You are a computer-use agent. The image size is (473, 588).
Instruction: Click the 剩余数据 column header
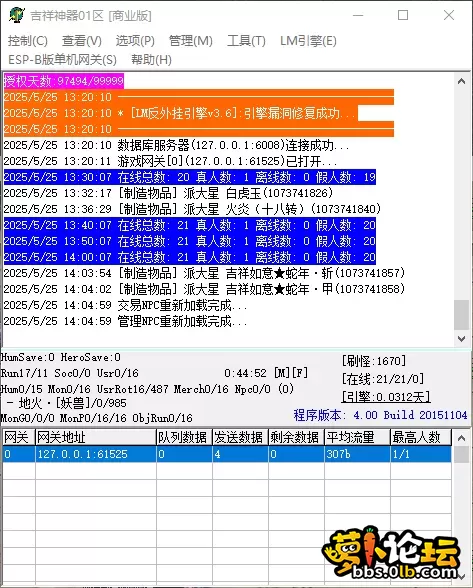click(x=296, y=437)
